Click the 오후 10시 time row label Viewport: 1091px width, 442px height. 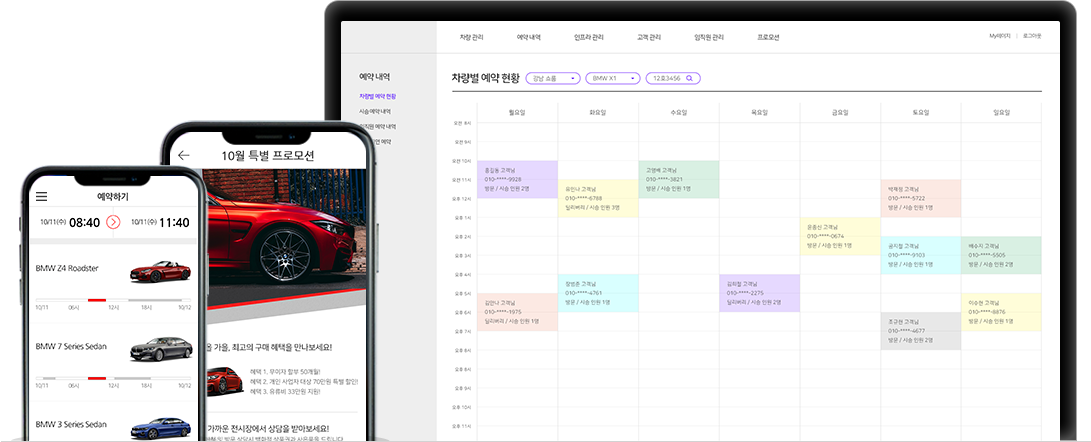click(x=462, y=407)
